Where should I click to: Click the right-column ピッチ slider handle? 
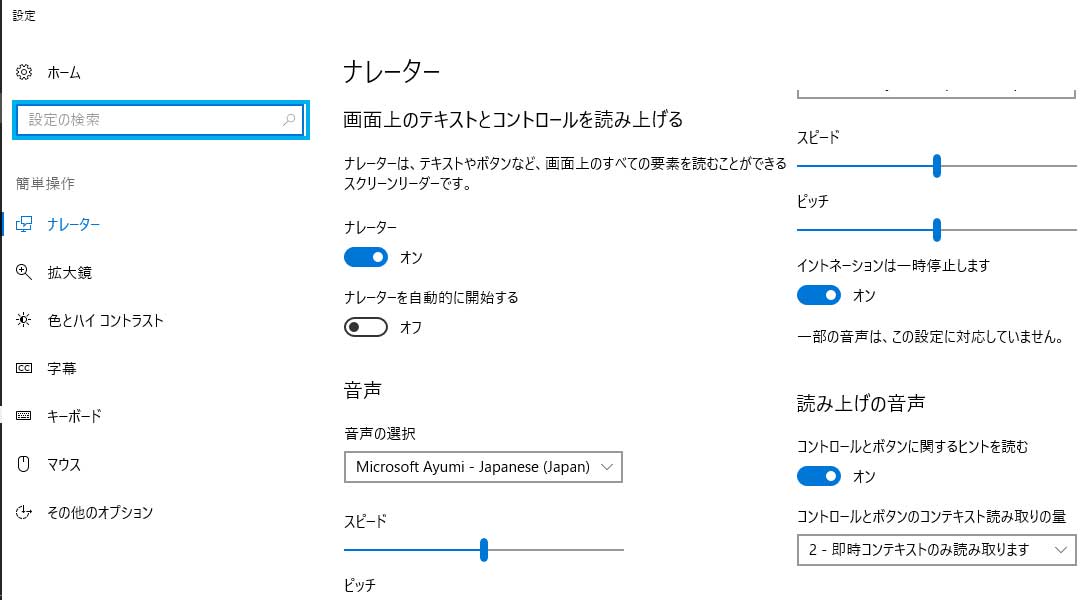(x=937, y=230)
